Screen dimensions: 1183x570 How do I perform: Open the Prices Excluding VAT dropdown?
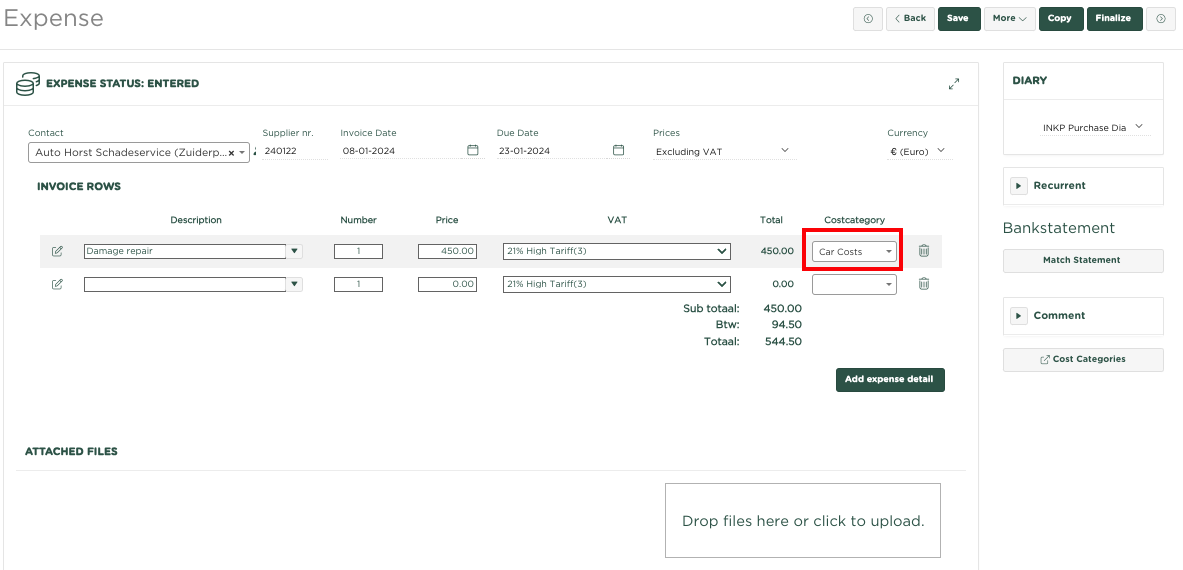(x=724, y=151)
